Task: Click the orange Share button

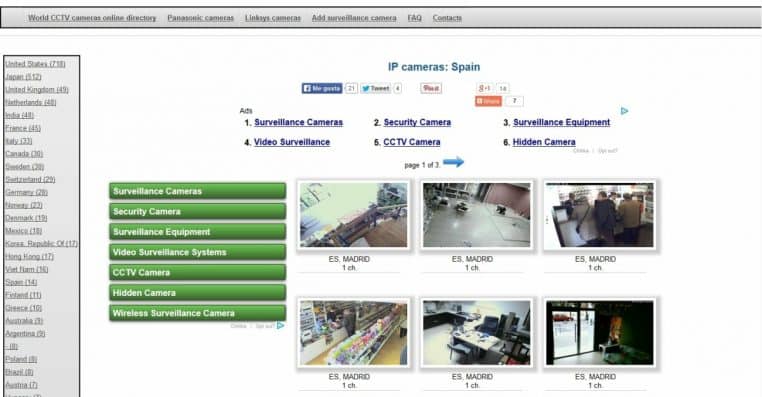Action: coord(488,101)
